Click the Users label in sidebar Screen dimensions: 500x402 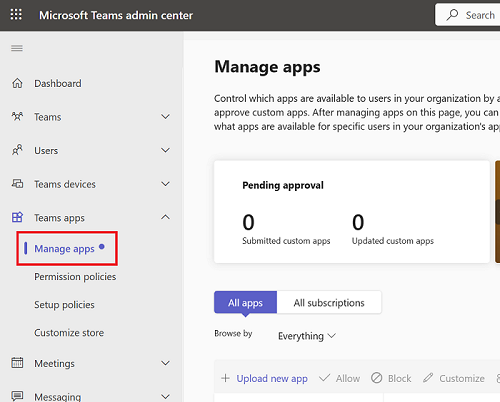coord(46,151)
